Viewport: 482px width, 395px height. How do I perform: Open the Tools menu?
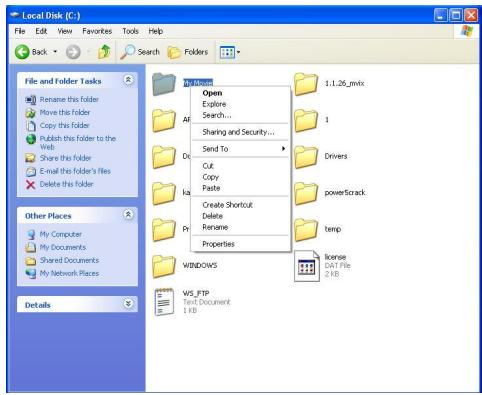click(130, 31)
